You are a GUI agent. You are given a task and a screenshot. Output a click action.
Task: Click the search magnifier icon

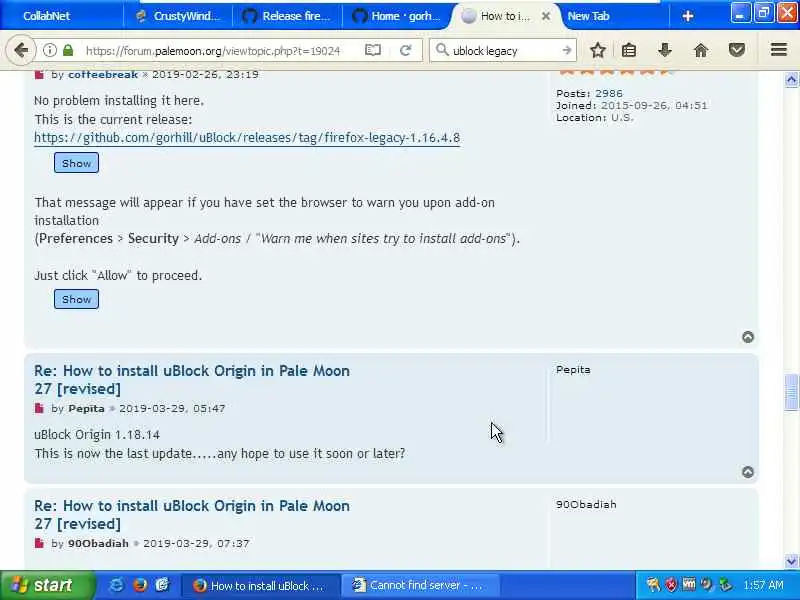pyautogui.click(x=442, y=50)
